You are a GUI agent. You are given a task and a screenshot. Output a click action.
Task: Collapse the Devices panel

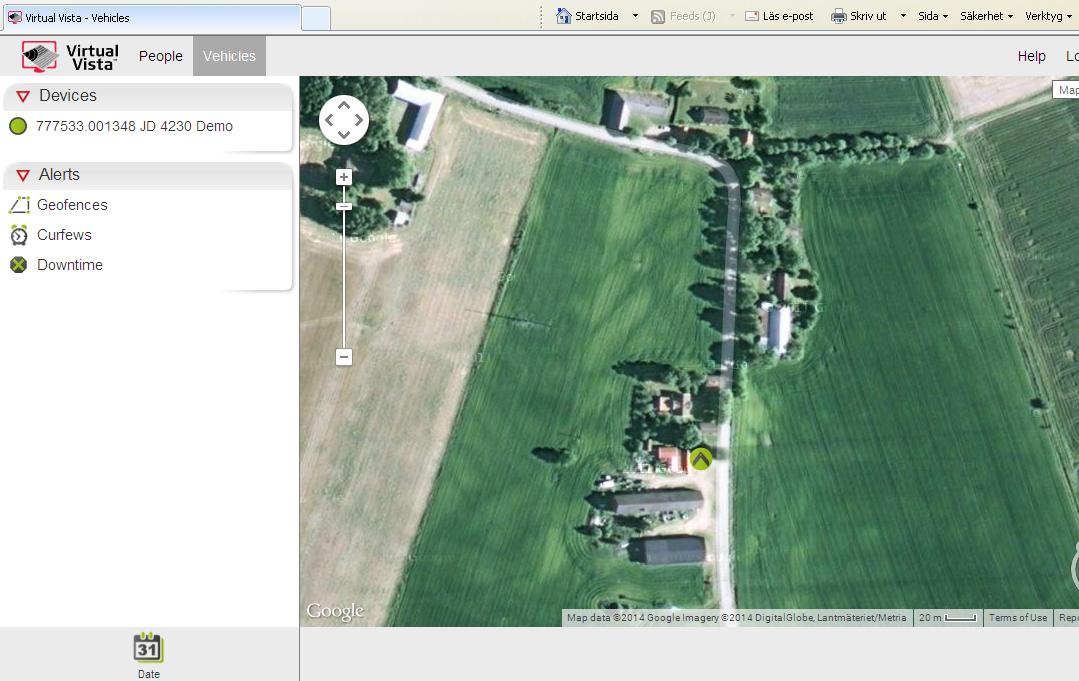(23, 96)
